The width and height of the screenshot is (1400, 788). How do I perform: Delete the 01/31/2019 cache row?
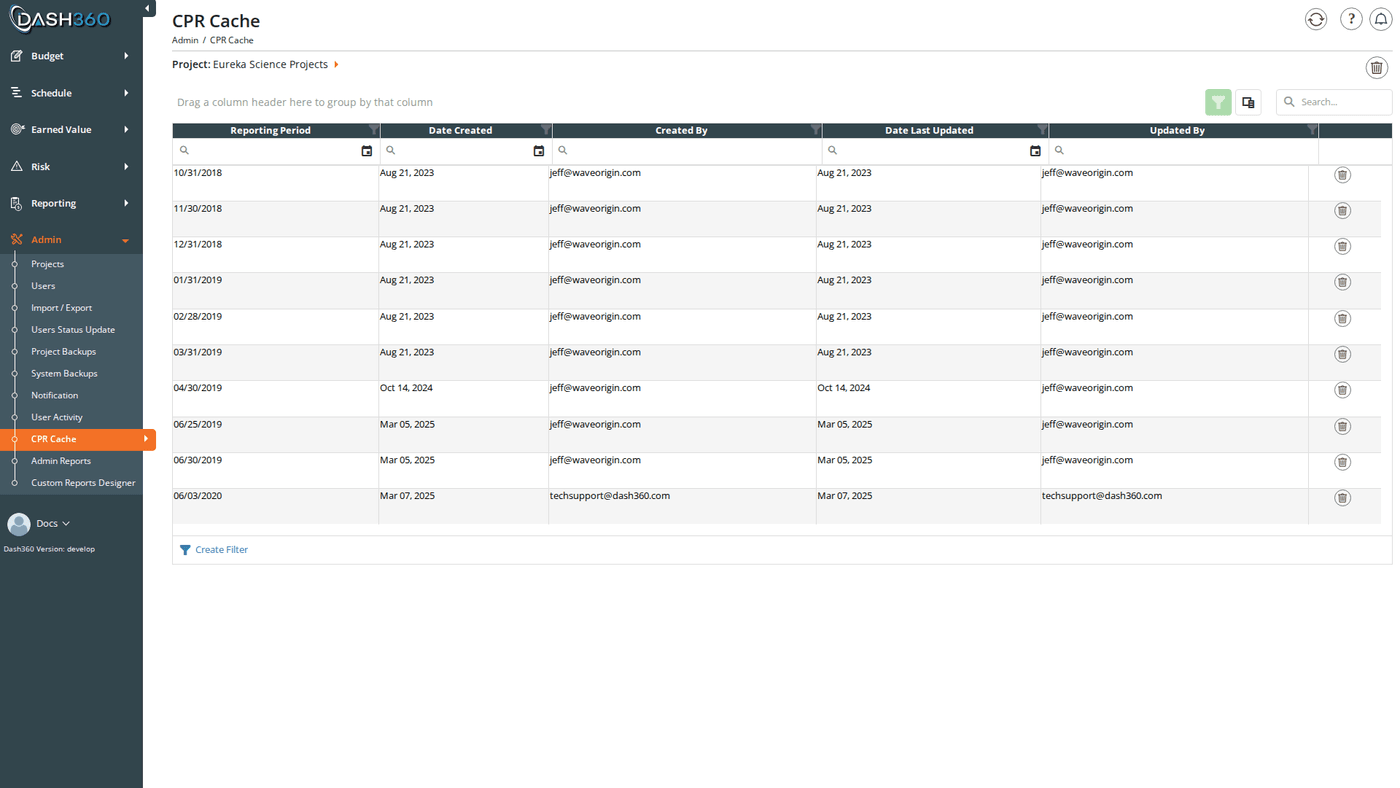point(1343,282)
